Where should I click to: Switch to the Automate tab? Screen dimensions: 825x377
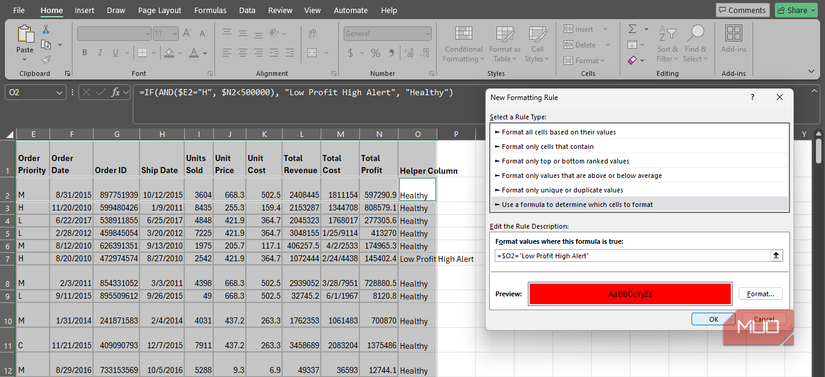click(x=351, y=11)
